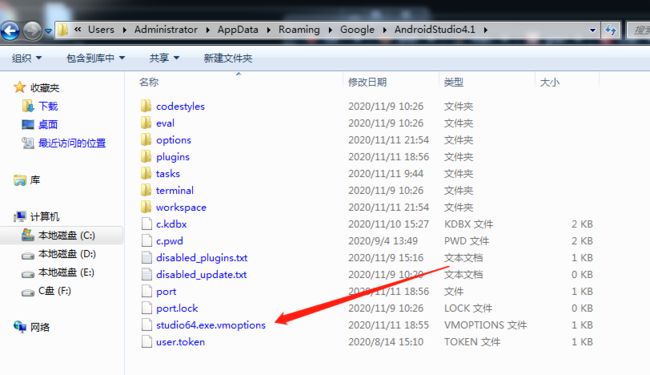
Task: Click the eval folder icon
Action: click(146, 123)
